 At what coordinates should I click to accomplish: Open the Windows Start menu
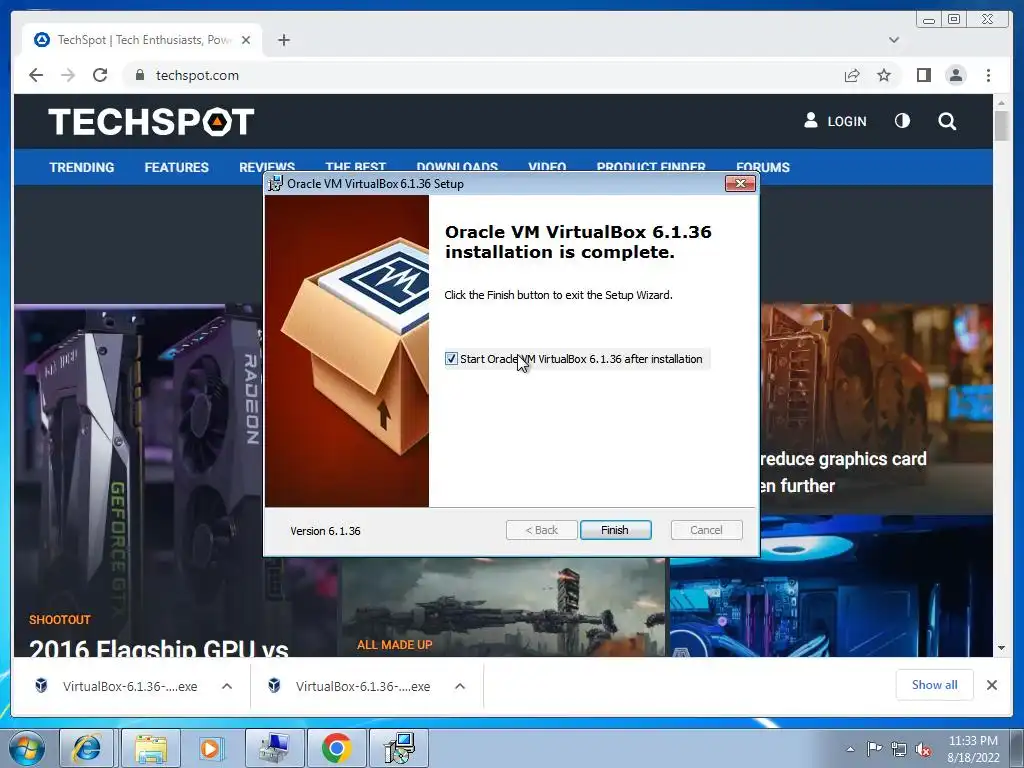(x=27, y=748)
